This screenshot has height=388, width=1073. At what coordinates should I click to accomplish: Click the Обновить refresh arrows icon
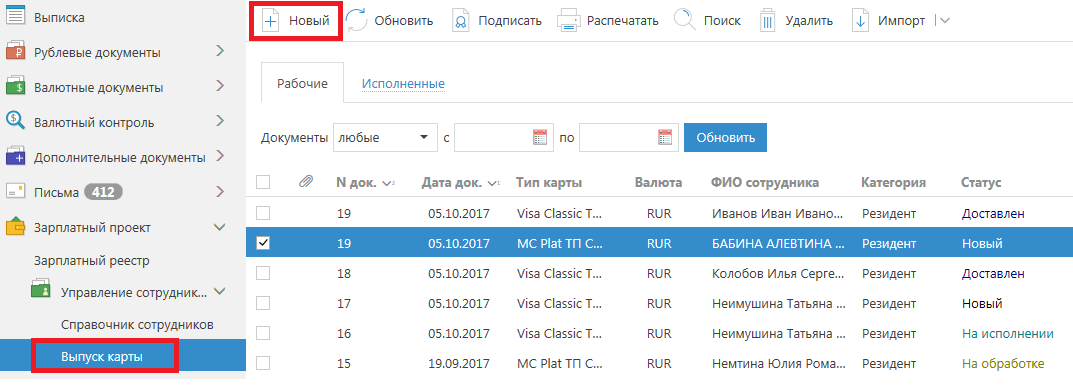[x=357, y=21]
